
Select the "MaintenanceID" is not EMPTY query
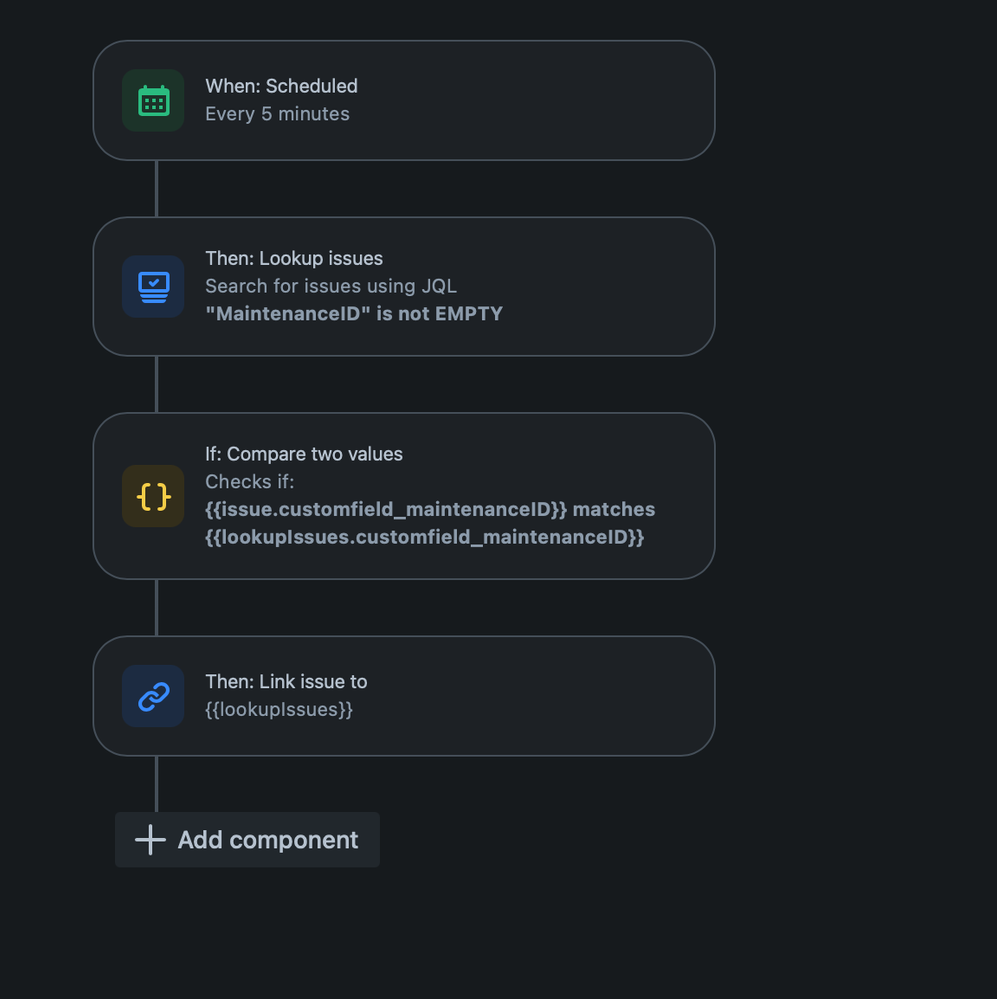354,314
